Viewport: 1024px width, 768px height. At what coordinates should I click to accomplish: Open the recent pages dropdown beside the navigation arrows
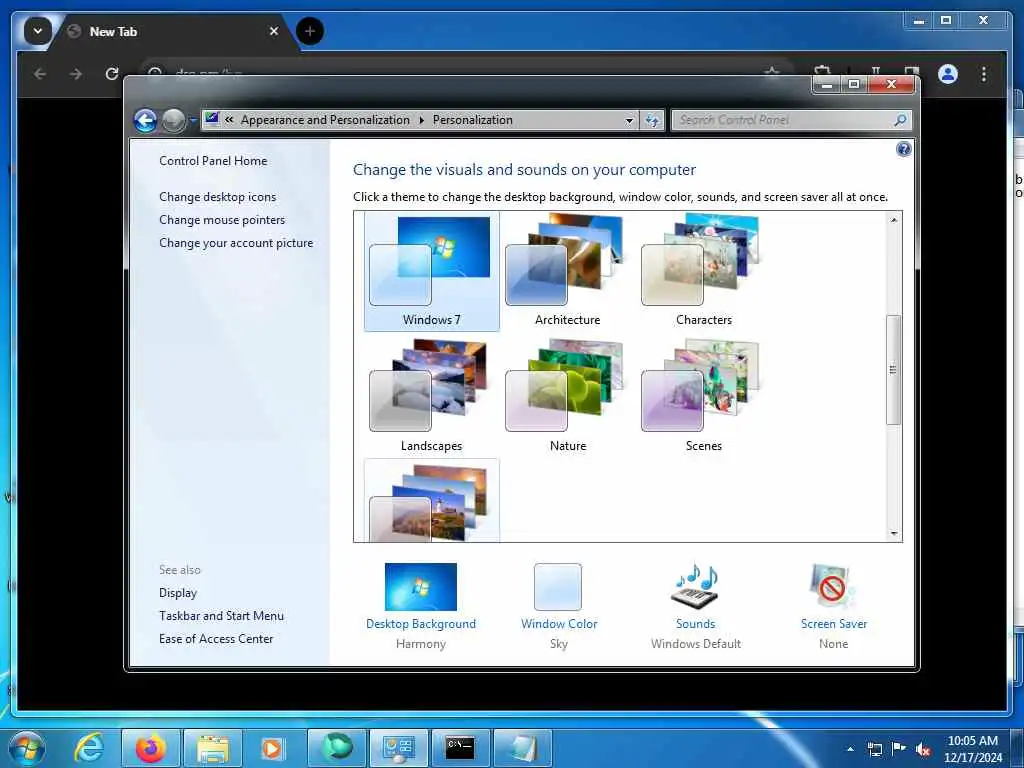(193, 120)
